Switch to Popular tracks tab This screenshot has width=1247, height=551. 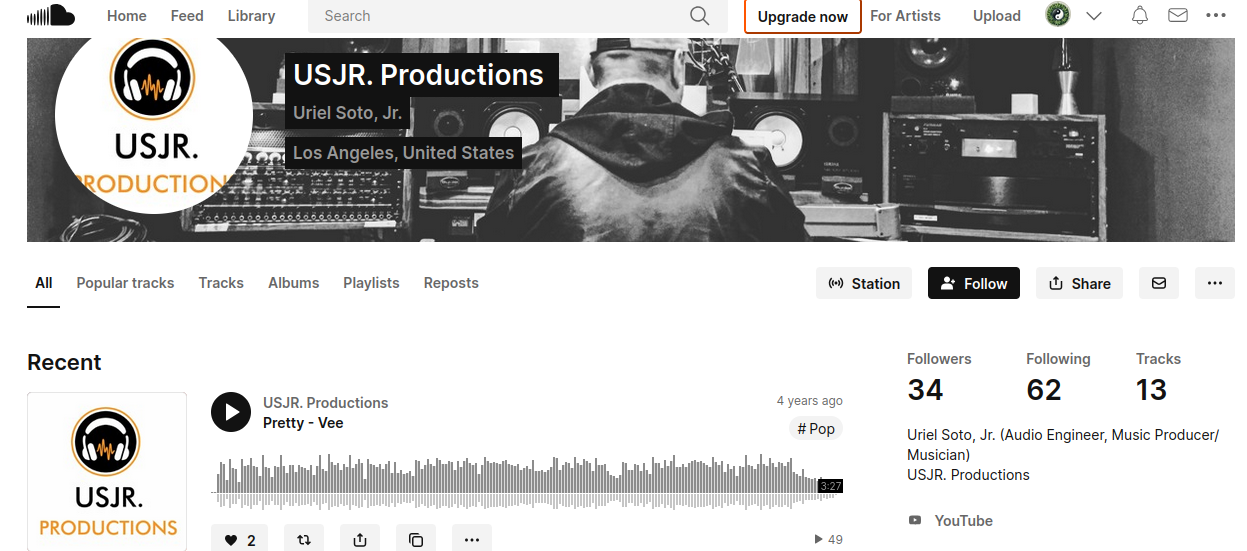[125, 283]
